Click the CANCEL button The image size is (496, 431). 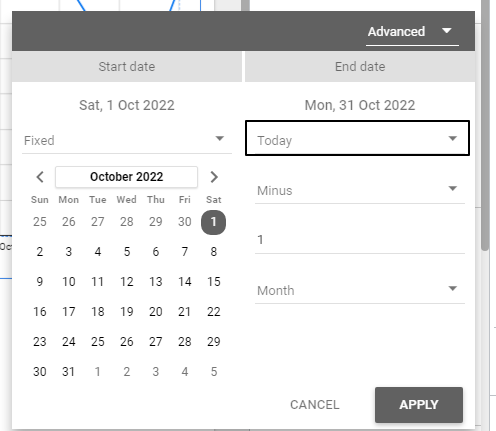pos(314,405)
